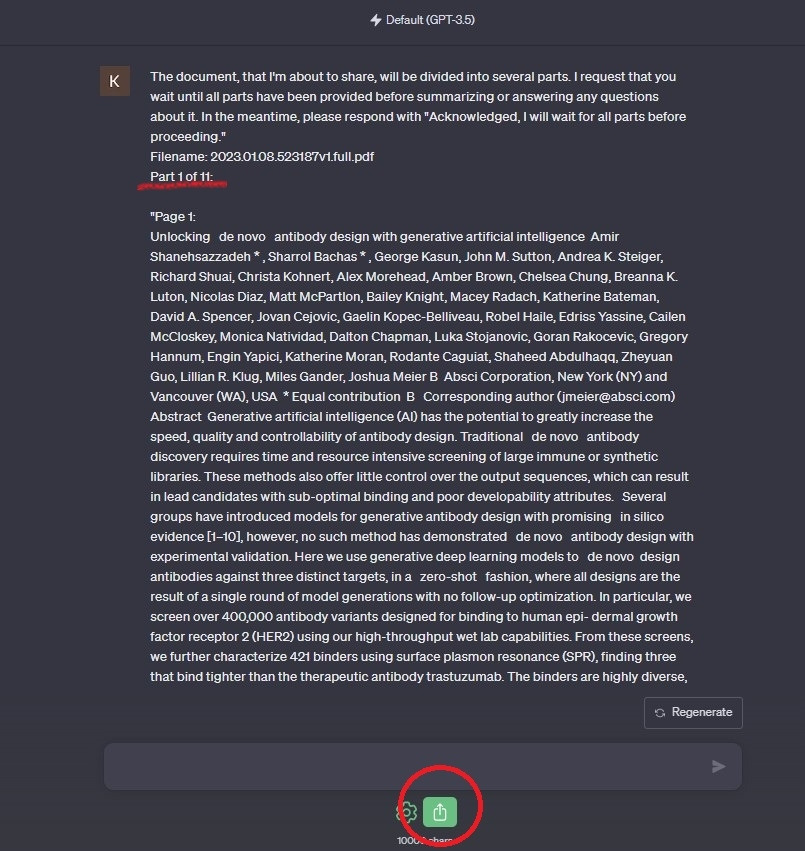805x851 pixels.
Task: Click the "[1–10]" citation reference
Action: pyautogui.click(x=224, y=537)
